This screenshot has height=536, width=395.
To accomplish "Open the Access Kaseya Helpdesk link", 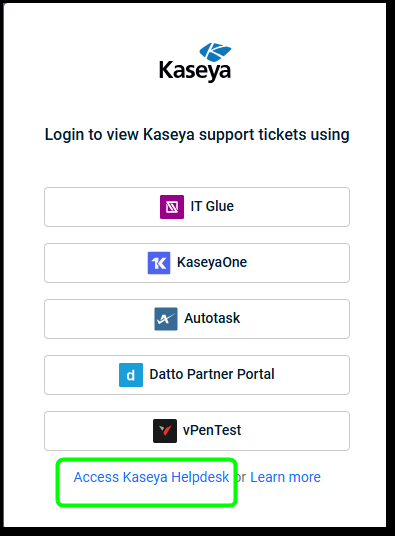I will pos(151,477).
